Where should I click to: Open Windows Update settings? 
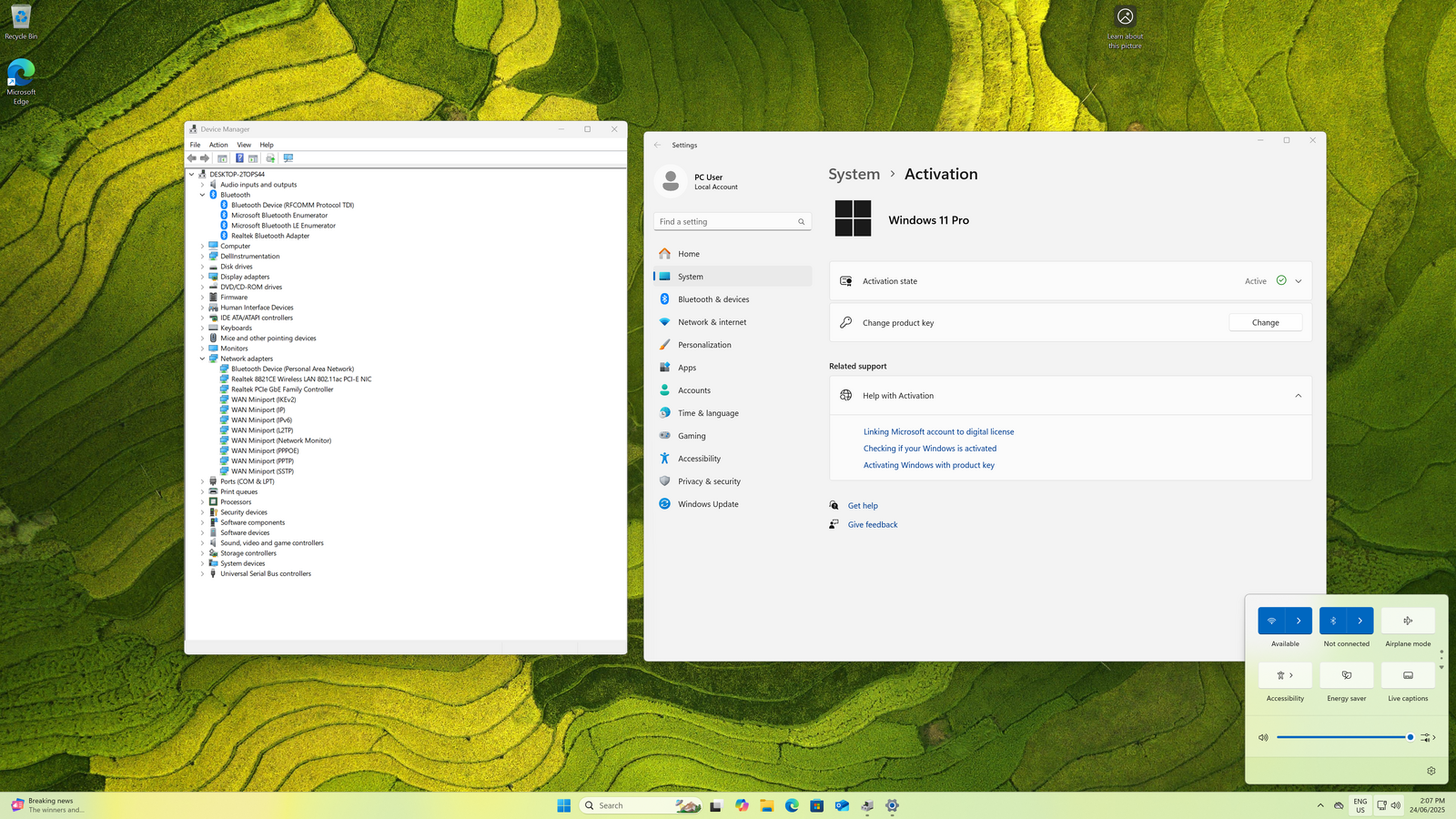[x=733, y=504]
